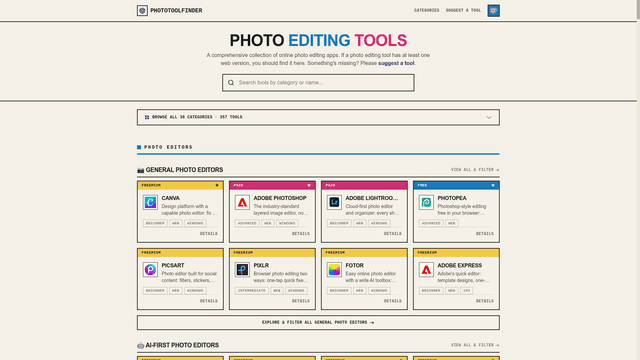
Task: Click the grid icon beside Browse All Categories
Action: pos(147,117)
